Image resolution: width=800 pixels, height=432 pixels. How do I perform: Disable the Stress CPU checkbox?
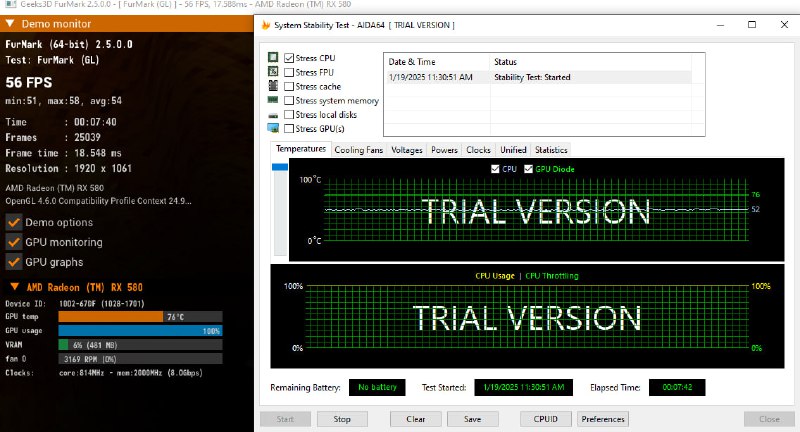coord(289,58)
